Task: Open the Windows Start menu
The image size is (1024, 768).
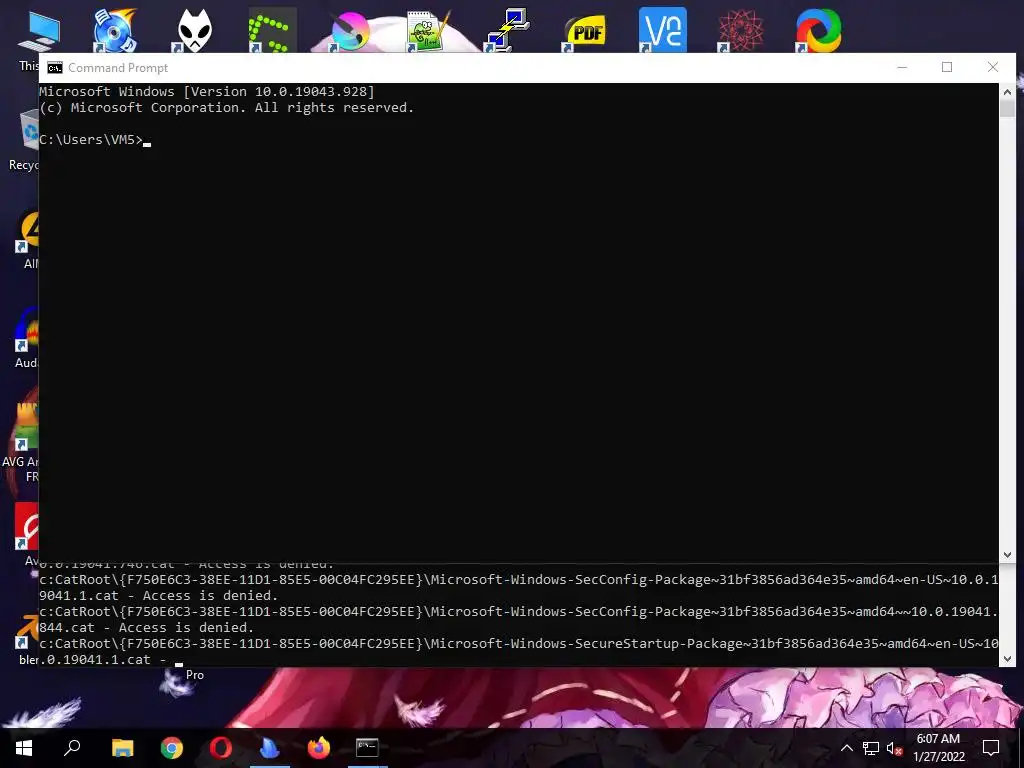Action: (24, 747)
